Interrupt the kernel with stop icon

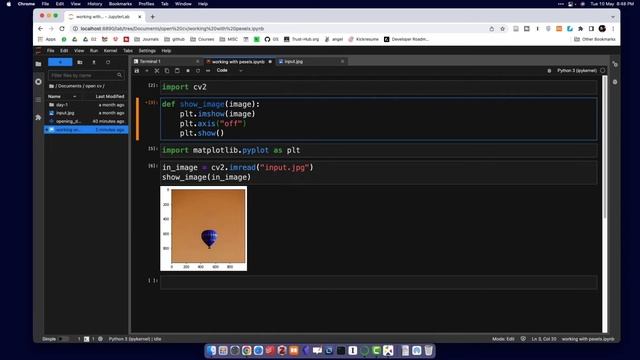point(188,71)
